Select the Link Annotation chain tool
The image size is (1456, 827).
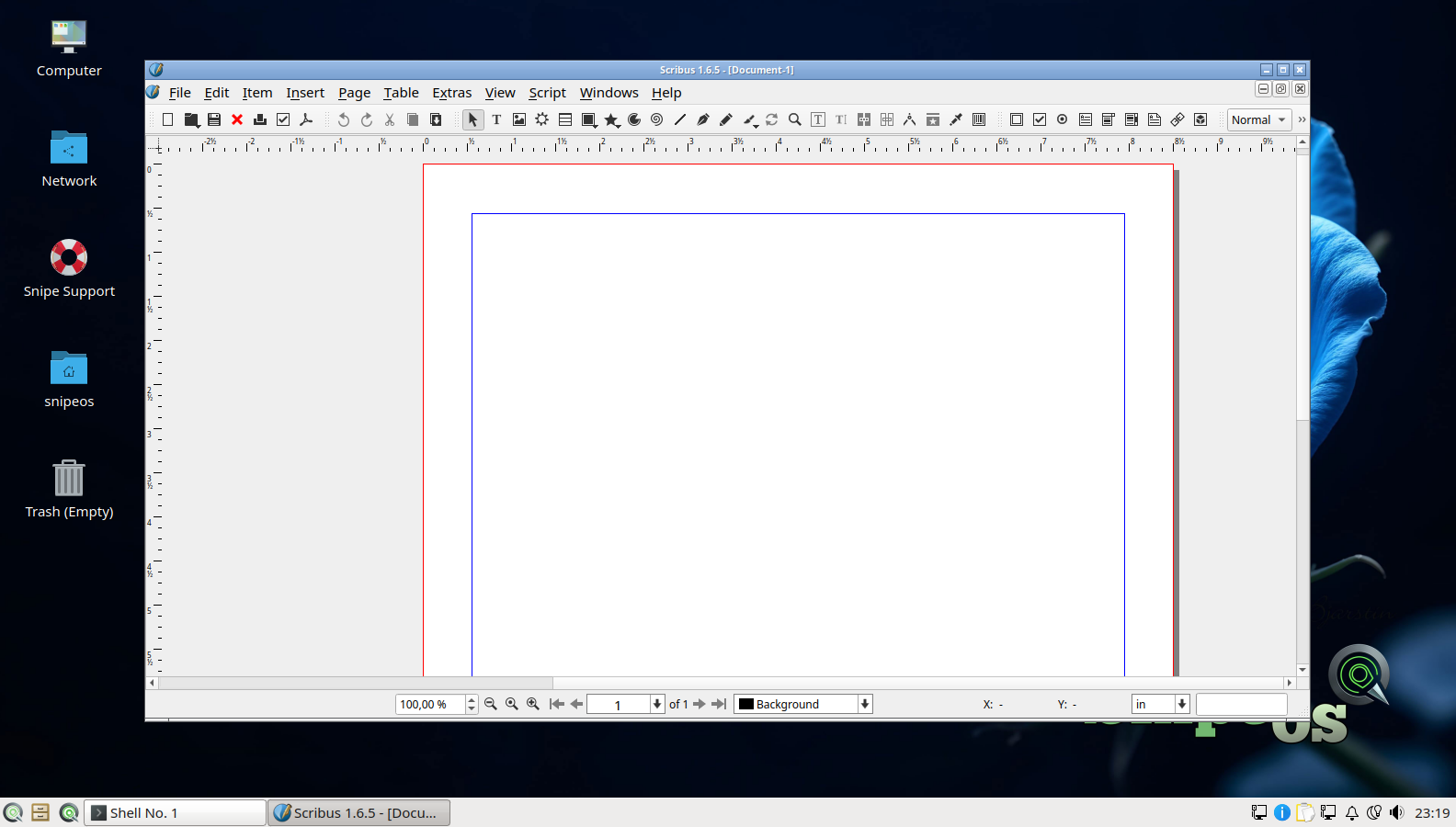click(x=1177, y=119)
